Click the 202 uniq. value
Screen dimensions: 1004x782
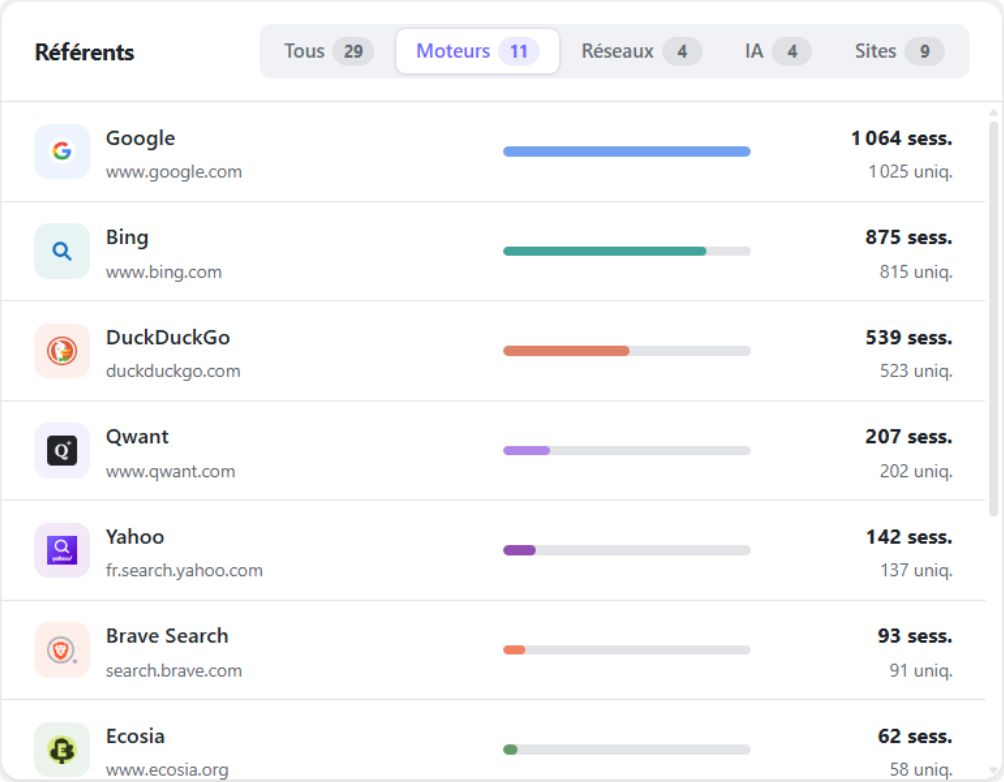[916, 471]
